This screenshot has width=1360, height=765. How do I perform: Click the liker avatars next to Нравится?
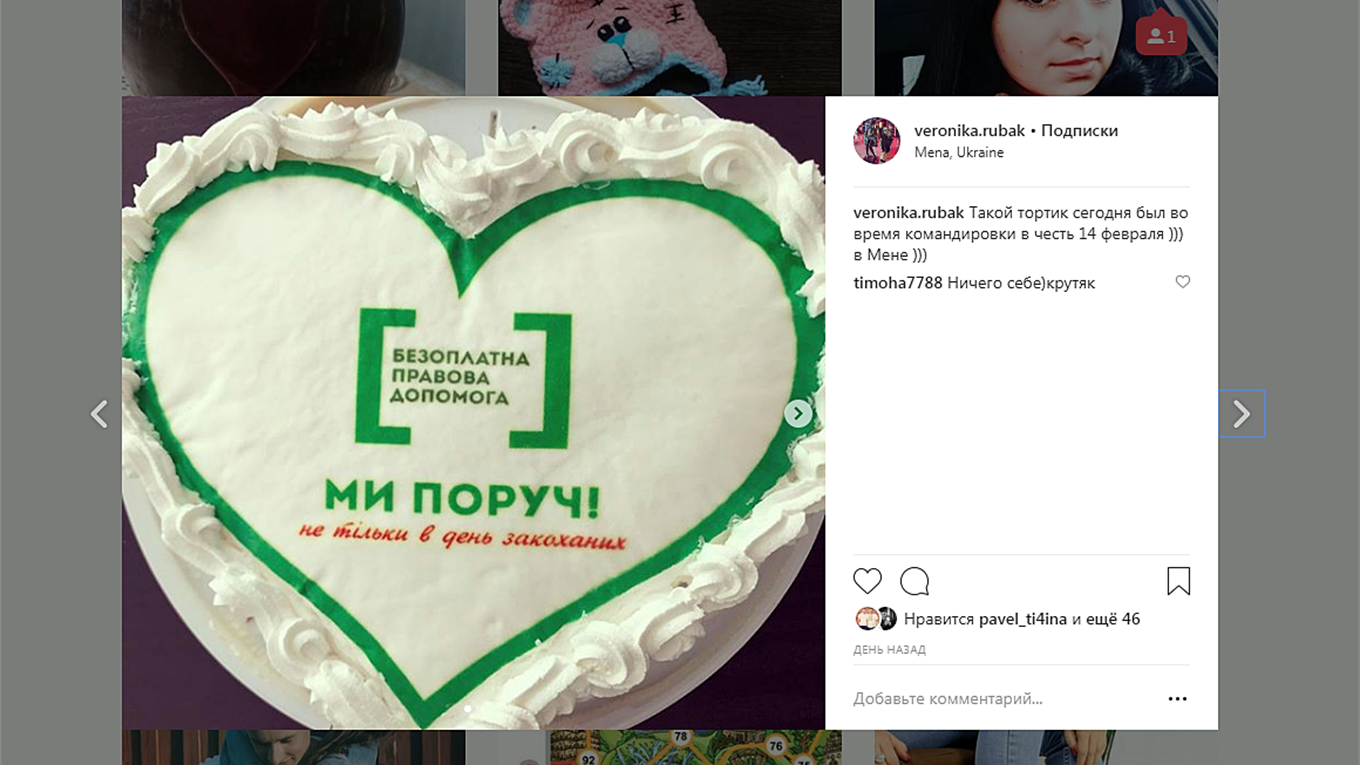click(x=876, y=619)
